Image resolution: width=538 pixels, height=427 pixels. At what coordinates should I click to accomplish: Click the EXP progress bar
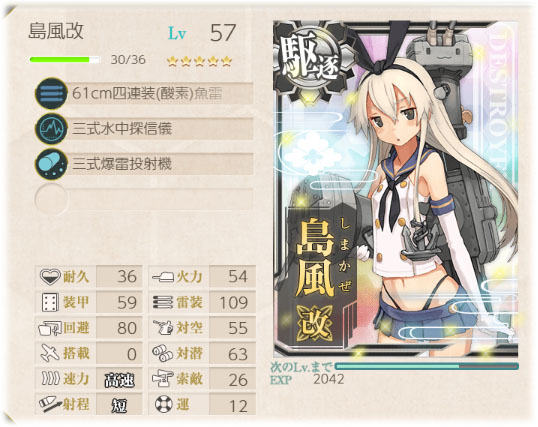pyautogui.click(x=426, y=367)
